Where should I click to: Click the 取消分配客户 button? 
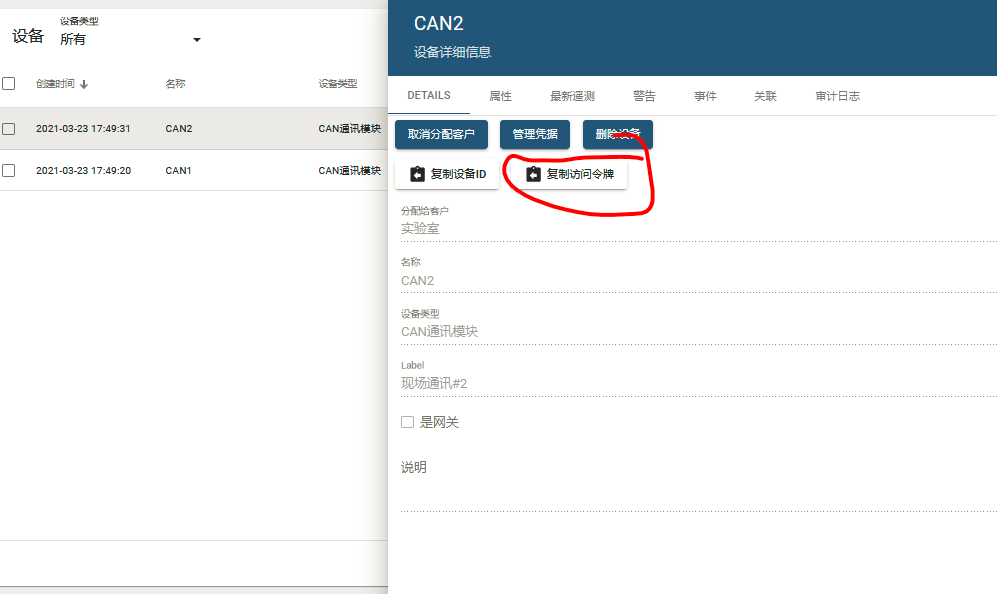click(441, 134)
